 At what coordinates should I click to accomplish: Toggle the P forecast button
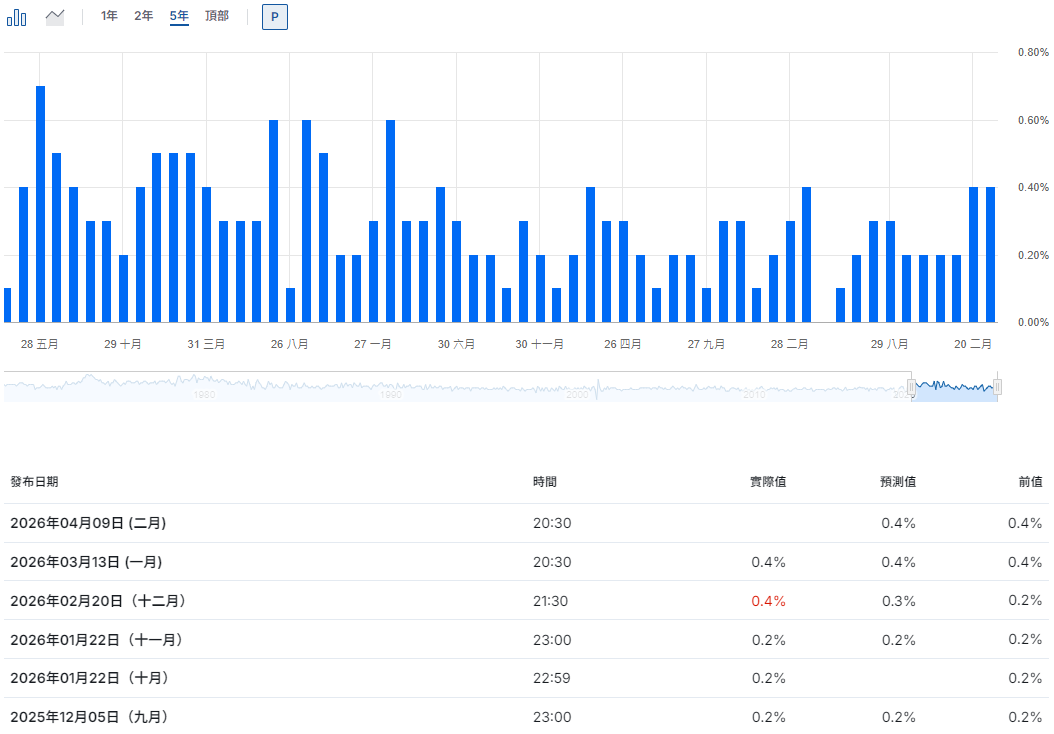[274, 17]
